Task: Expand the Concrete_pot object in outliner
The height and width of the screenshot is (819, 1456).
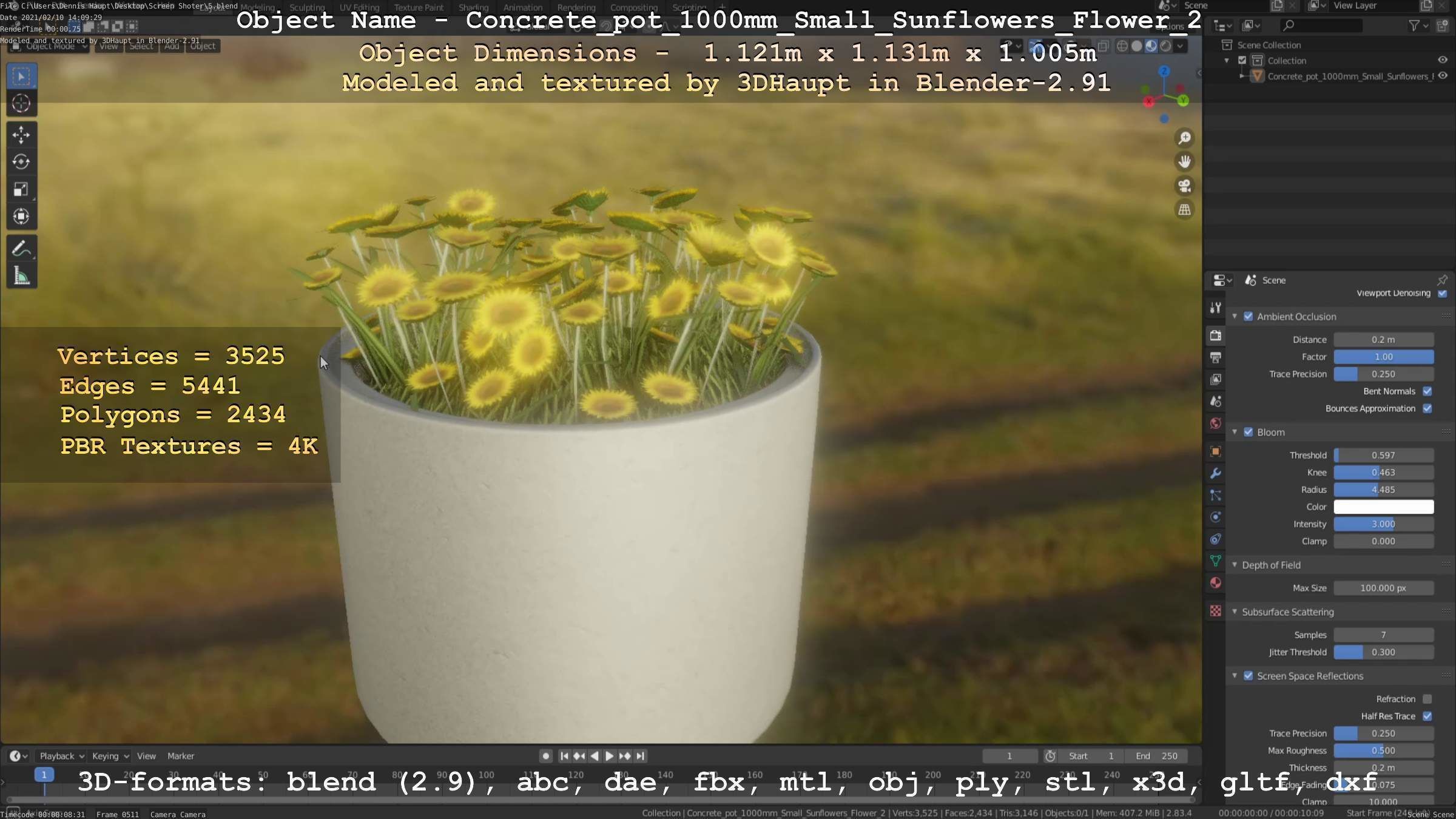Action: tap(1242, 76)
